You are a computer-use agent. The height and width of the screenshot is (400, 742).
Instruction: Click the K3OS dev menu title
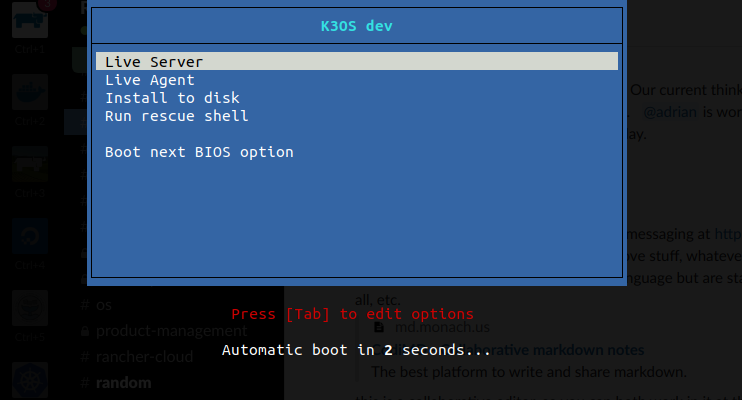click(357, 26)
